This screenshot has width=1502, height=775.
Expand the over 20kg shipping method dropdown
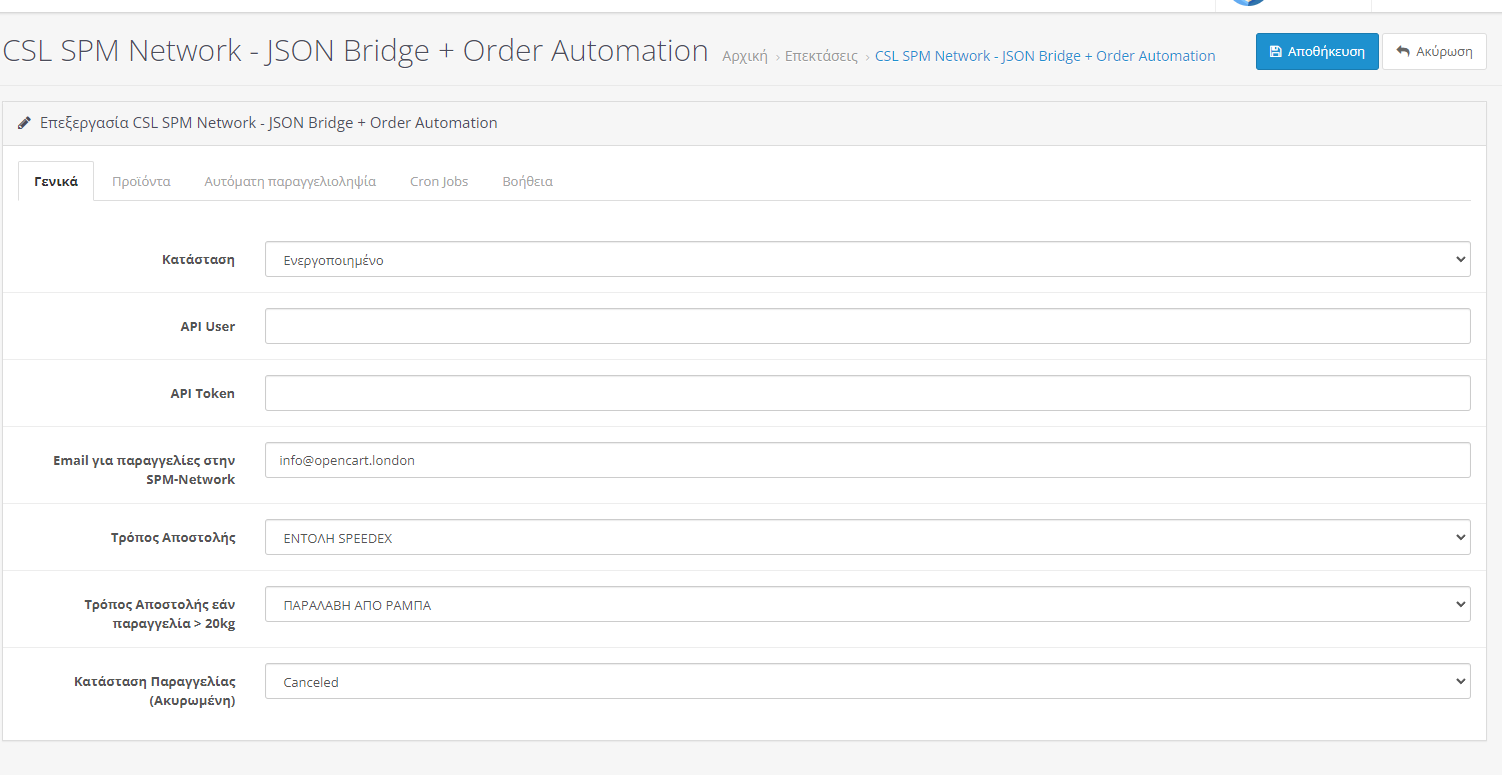click(867, 604)
